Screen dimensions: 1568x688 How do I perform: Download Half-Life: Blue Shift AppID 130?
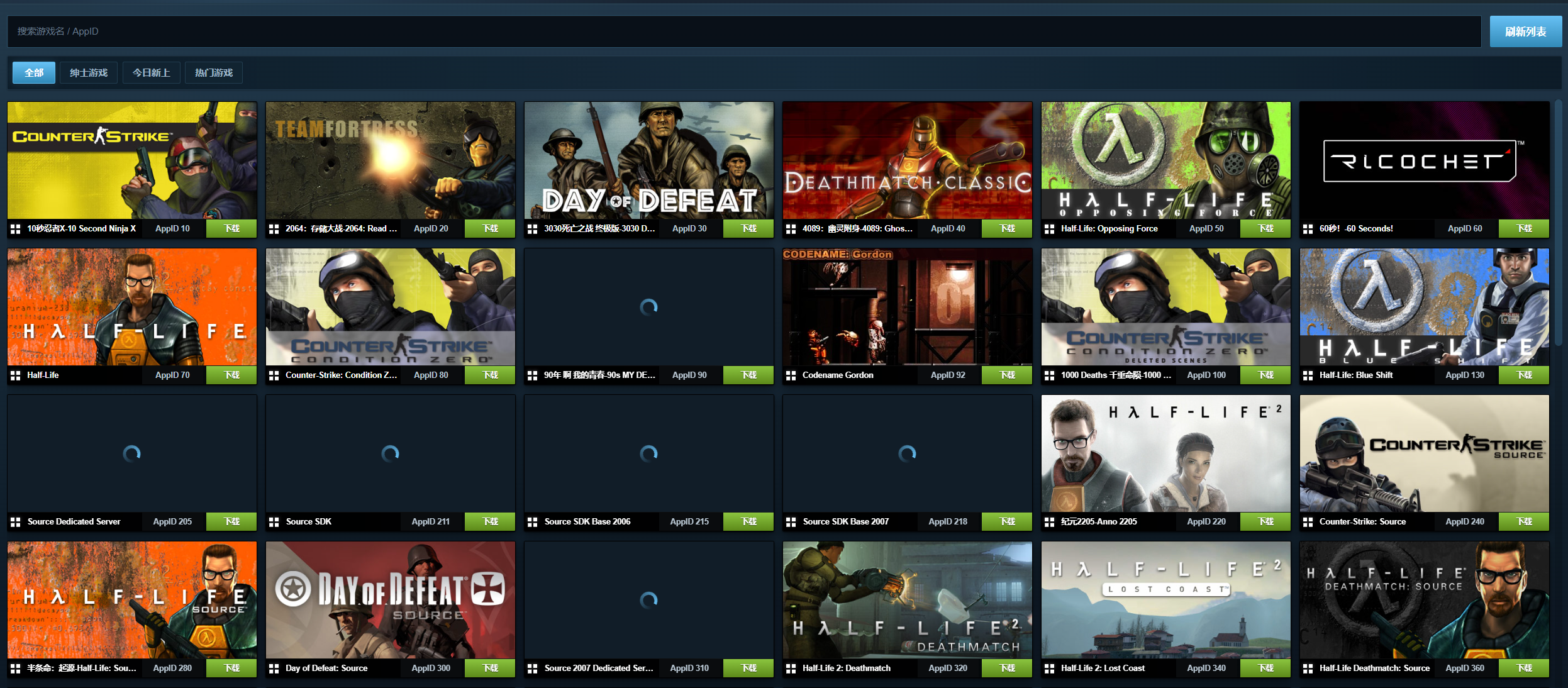[x=1525, y=375]
